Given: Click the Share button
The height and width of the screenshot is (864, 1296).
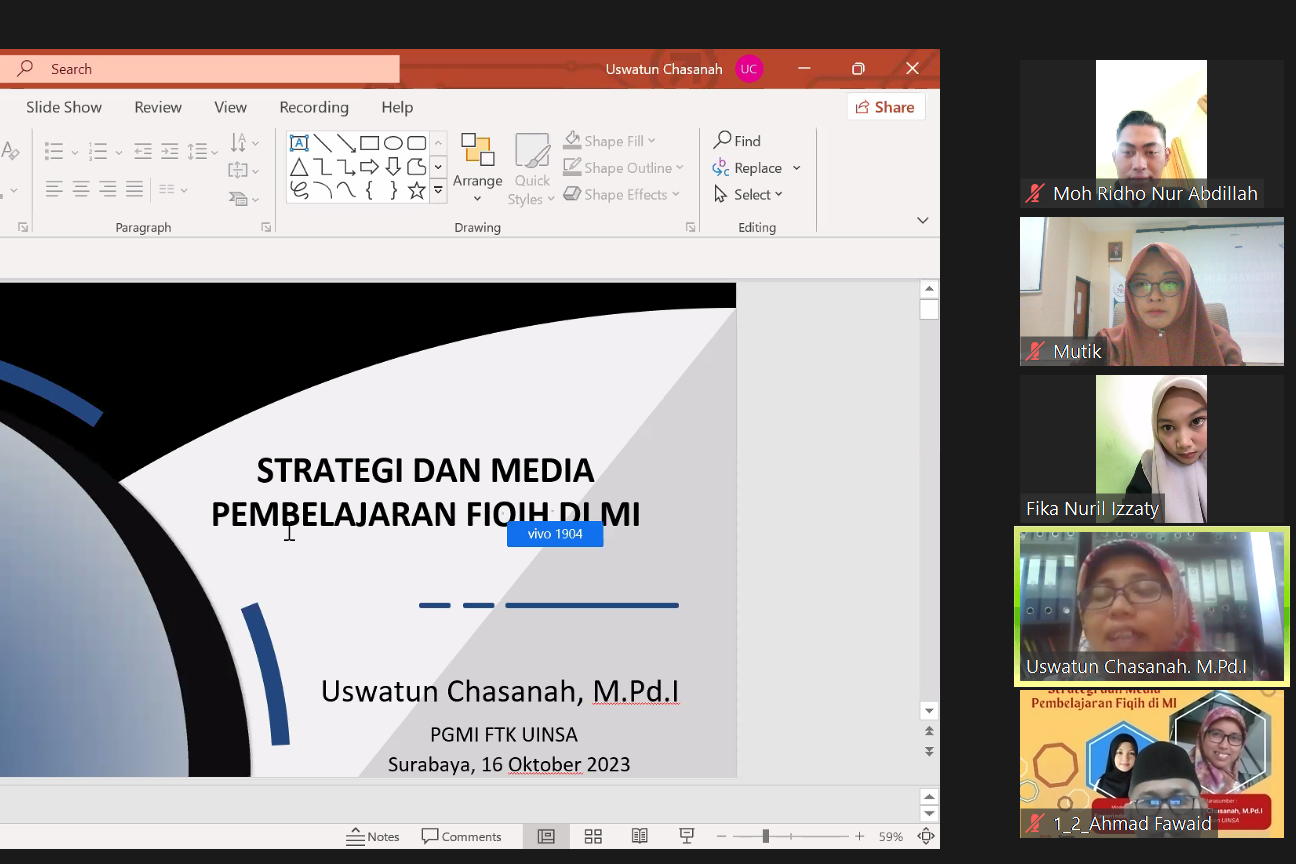Looking at the screenshot, I should (x=886, y=107).
